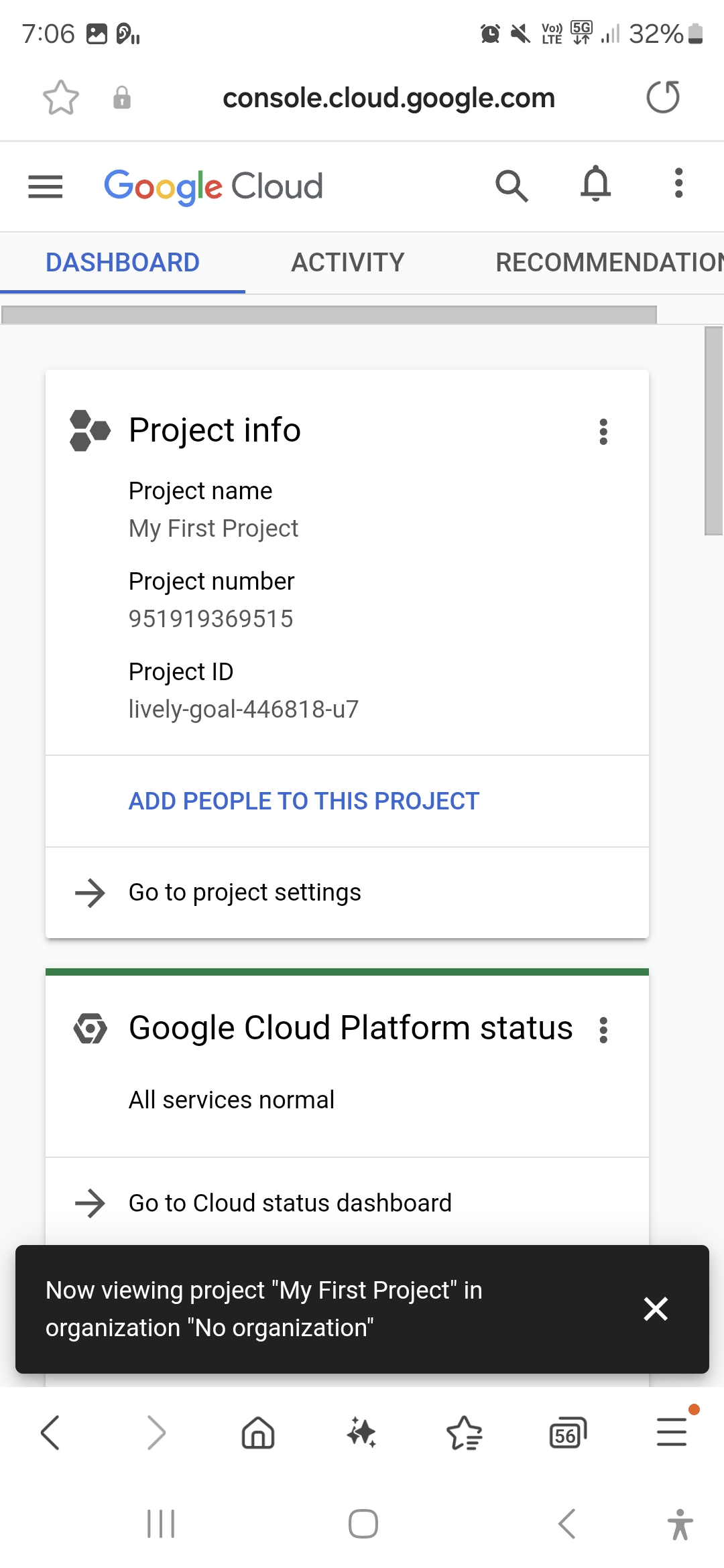Viewport: 724px width, 1568px height.
Task: Open Google Cloud header three-dot menu
Action: pos(678,184)
